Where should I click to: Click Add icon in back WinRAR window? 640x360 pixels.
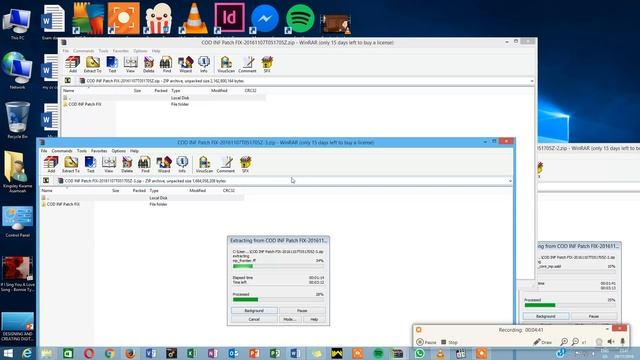73,64
